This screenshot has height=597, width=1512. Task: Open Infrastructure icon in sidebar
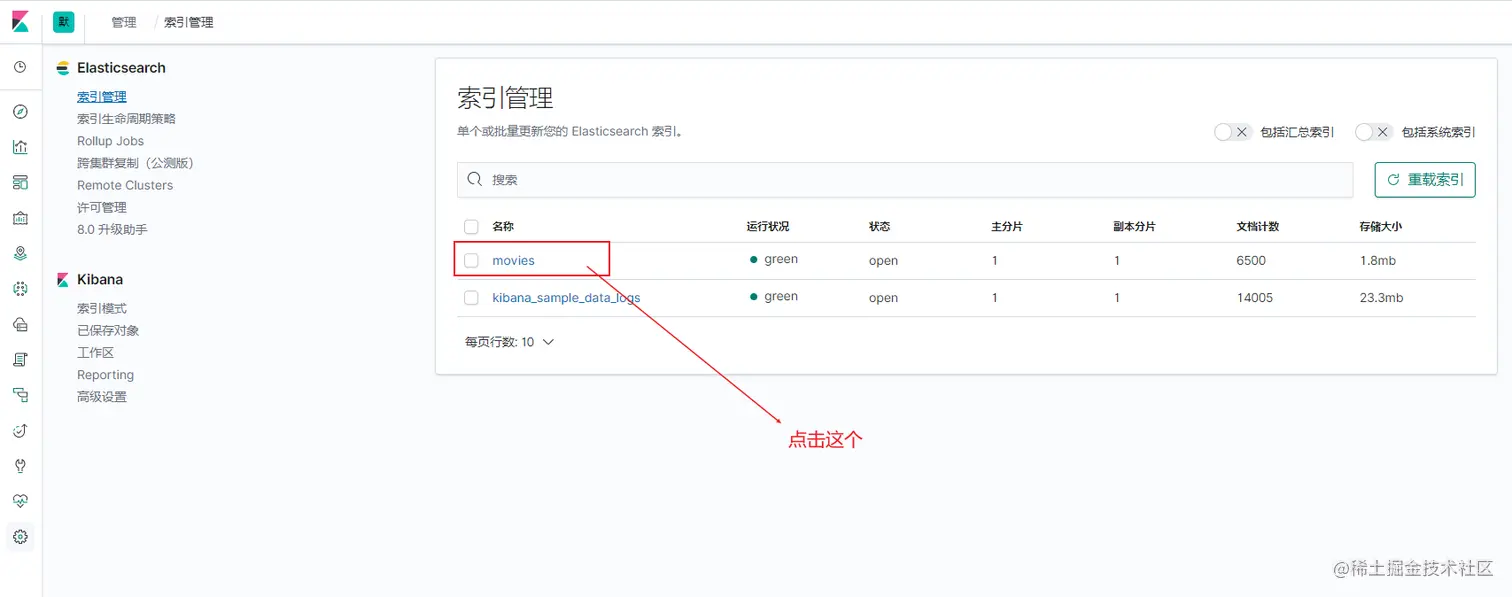(x=20, y=324)
